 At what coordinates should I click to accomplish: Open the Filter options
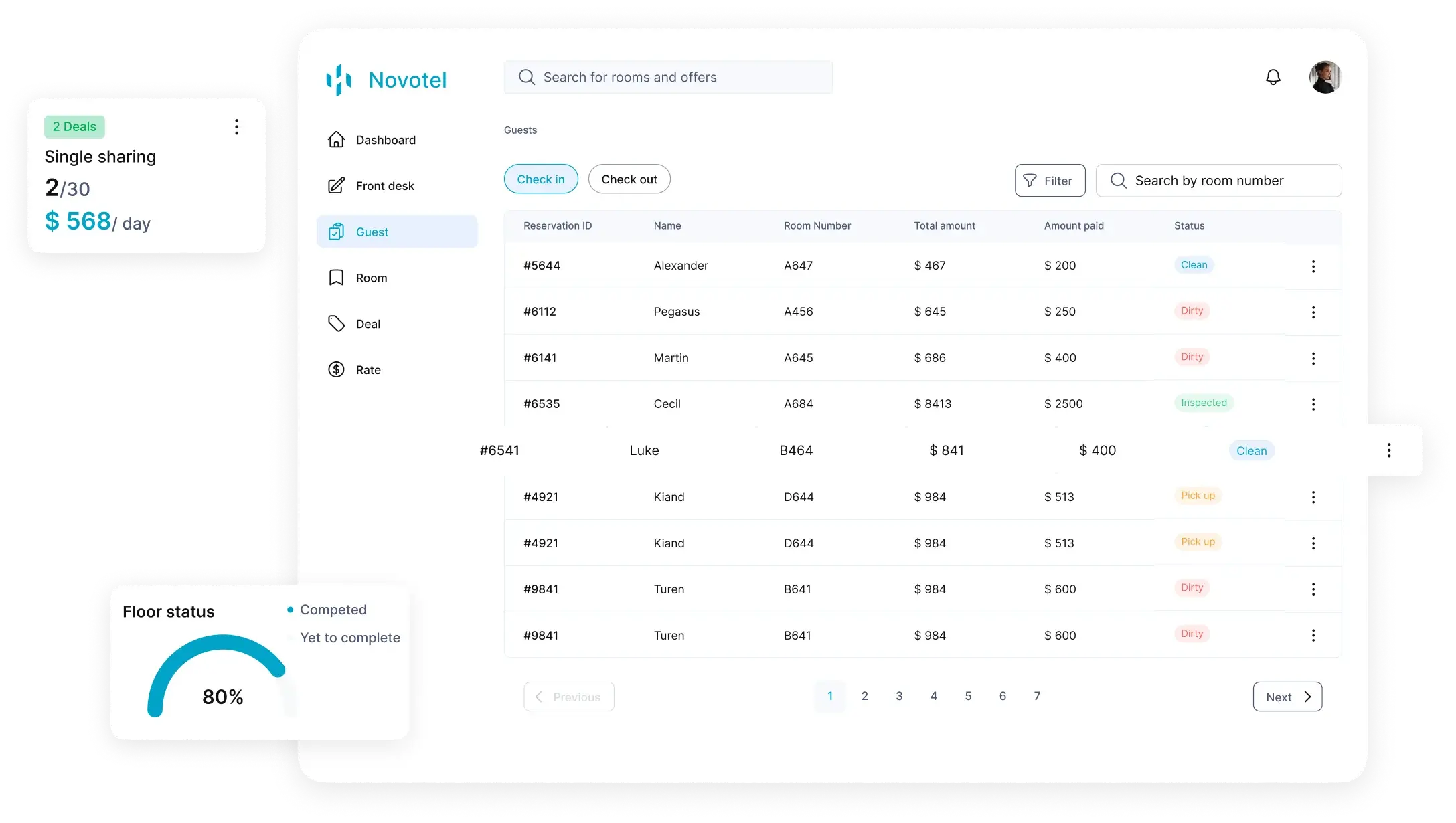pyautogui.click(x=1050, y=181)
